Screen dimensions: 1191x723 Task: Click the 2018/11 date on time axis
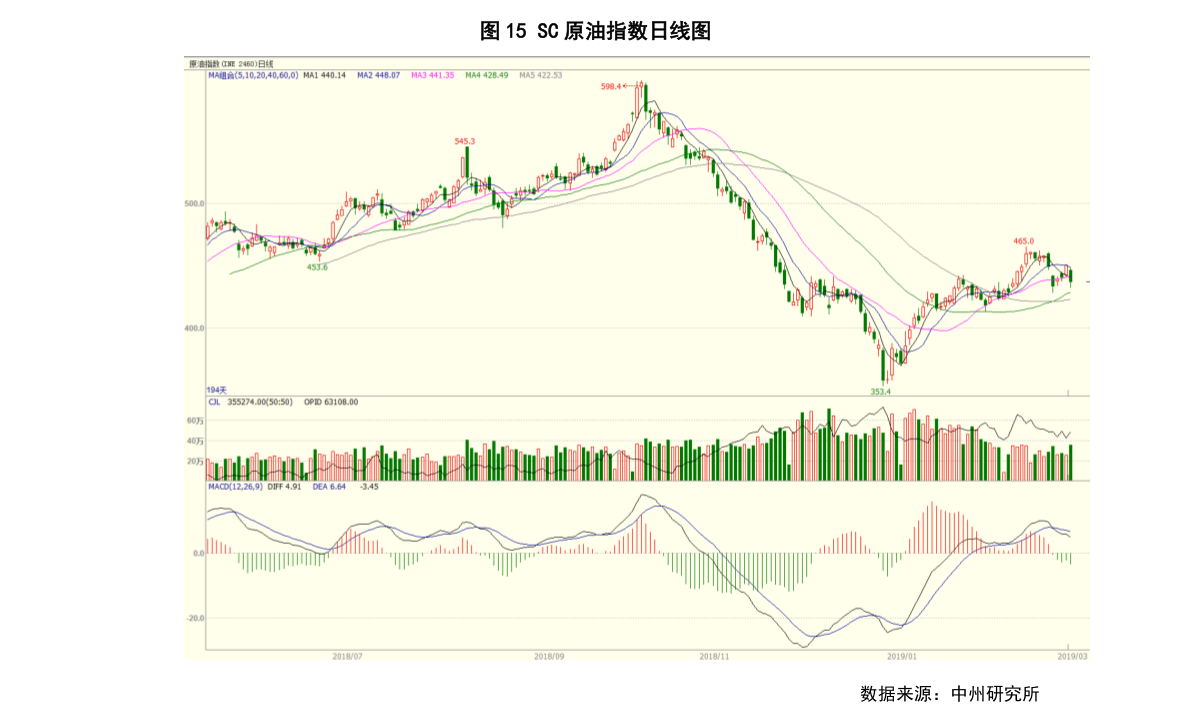(x=712, y=656)
